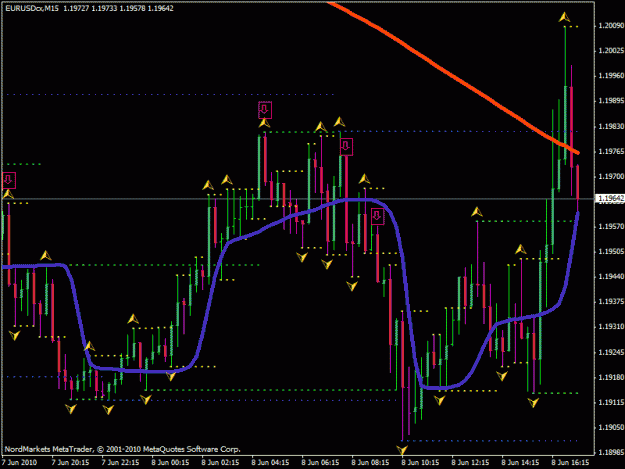Click the 1.20090 price axis label
Image resolution: width=625 pixels, height=469 pixels.
610,26
